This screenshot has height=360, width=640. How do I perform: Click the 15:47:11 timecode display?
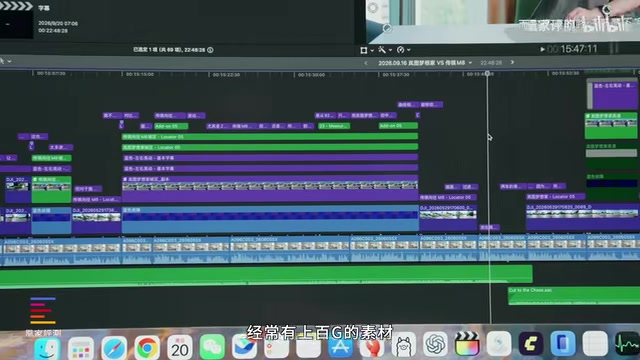click(579, 49)
